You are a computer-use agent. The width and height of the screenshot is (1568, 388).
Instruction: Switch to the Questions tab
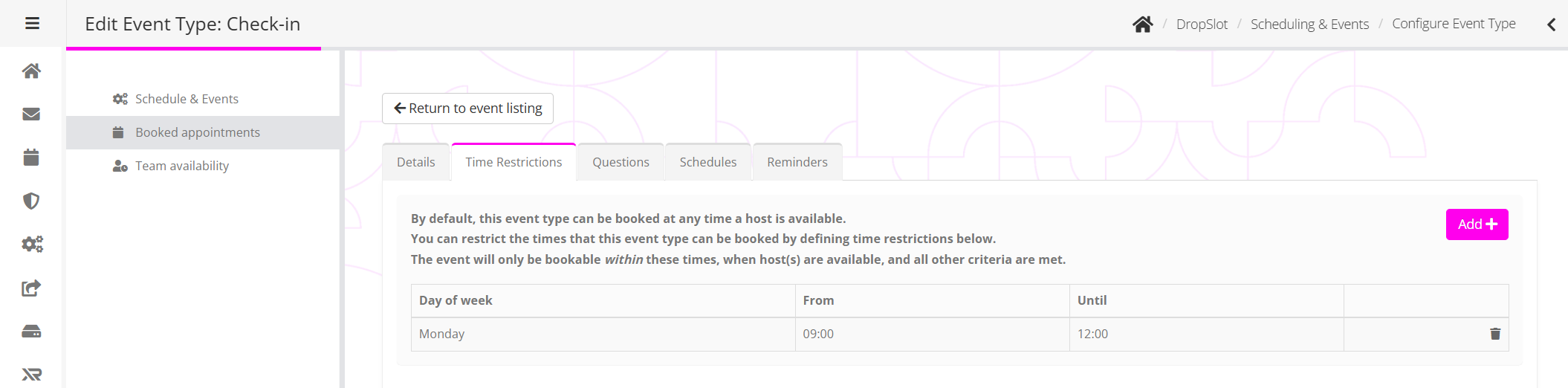tap(621, 162)
